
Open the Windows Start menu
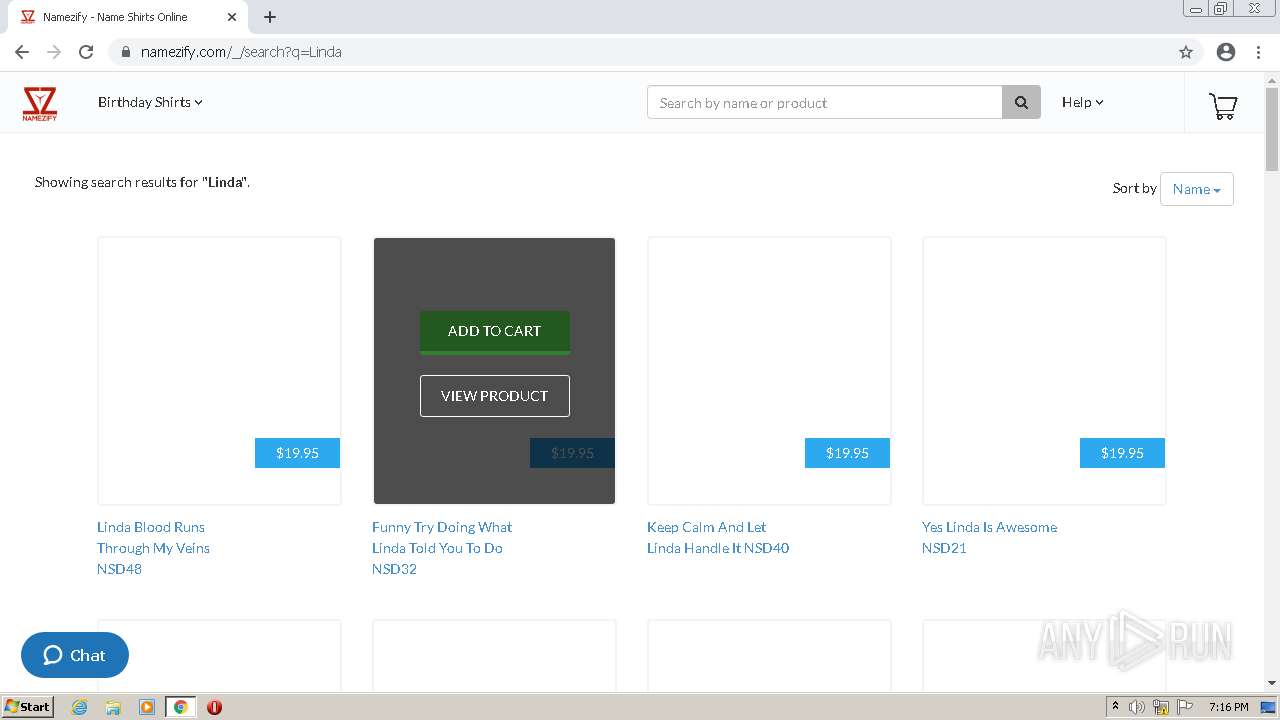pos(28,706)
